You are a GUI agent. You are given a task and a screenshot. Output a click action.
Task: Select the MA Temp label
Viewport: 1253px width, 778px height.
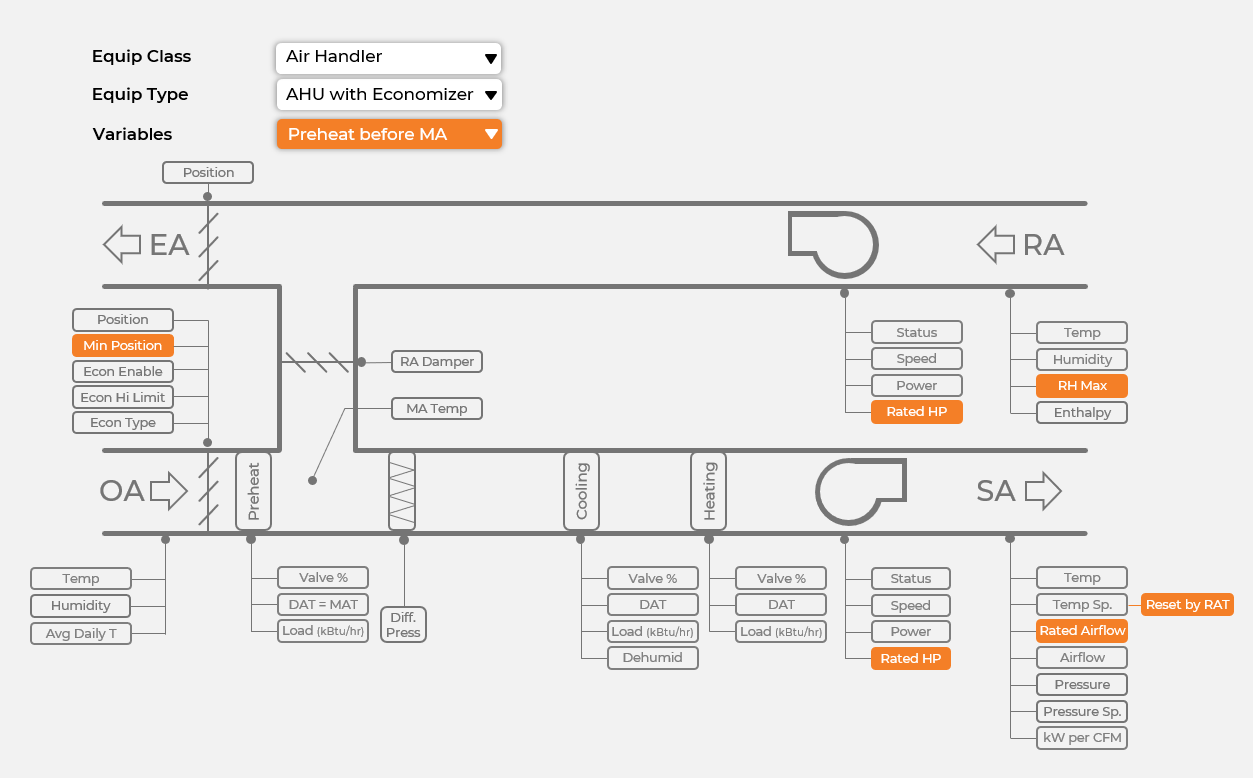tap(436, 408)
